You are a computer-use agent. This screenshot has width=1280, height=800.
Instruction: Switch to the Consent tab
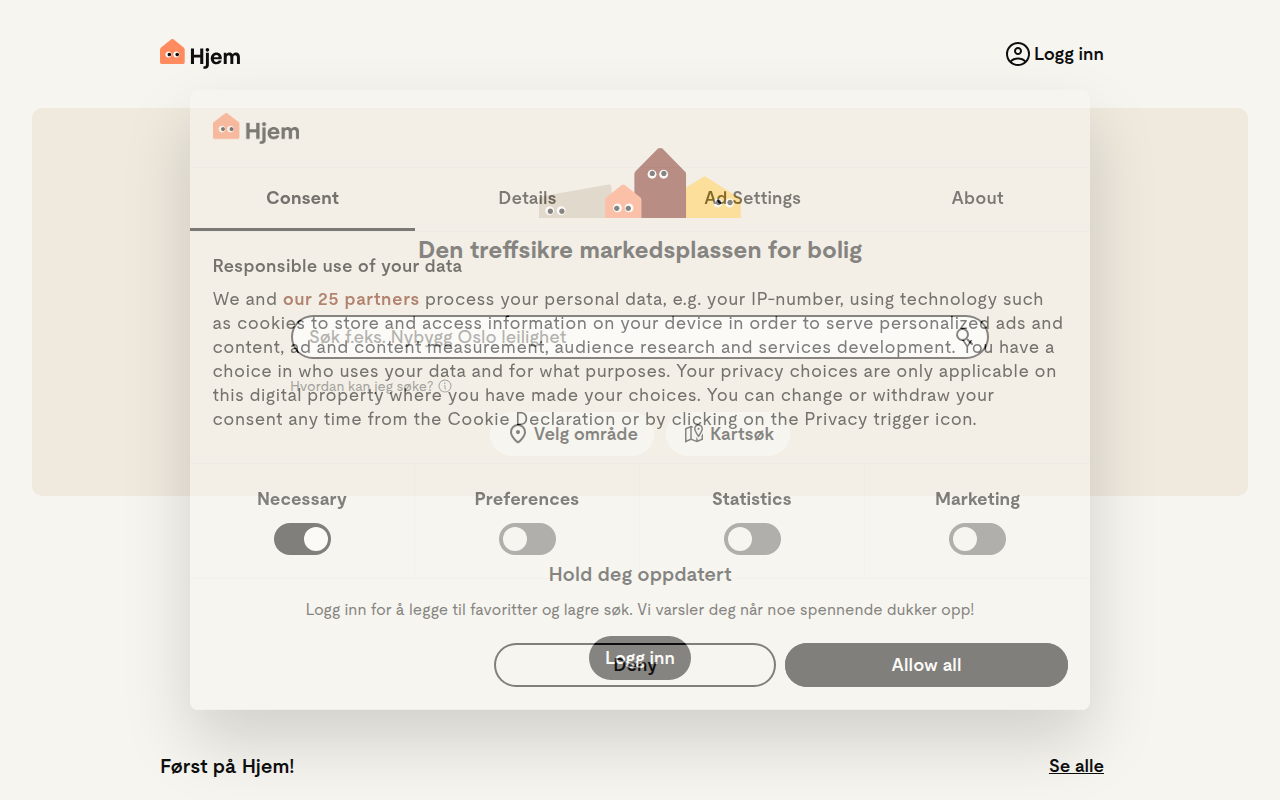coord(302,198)
